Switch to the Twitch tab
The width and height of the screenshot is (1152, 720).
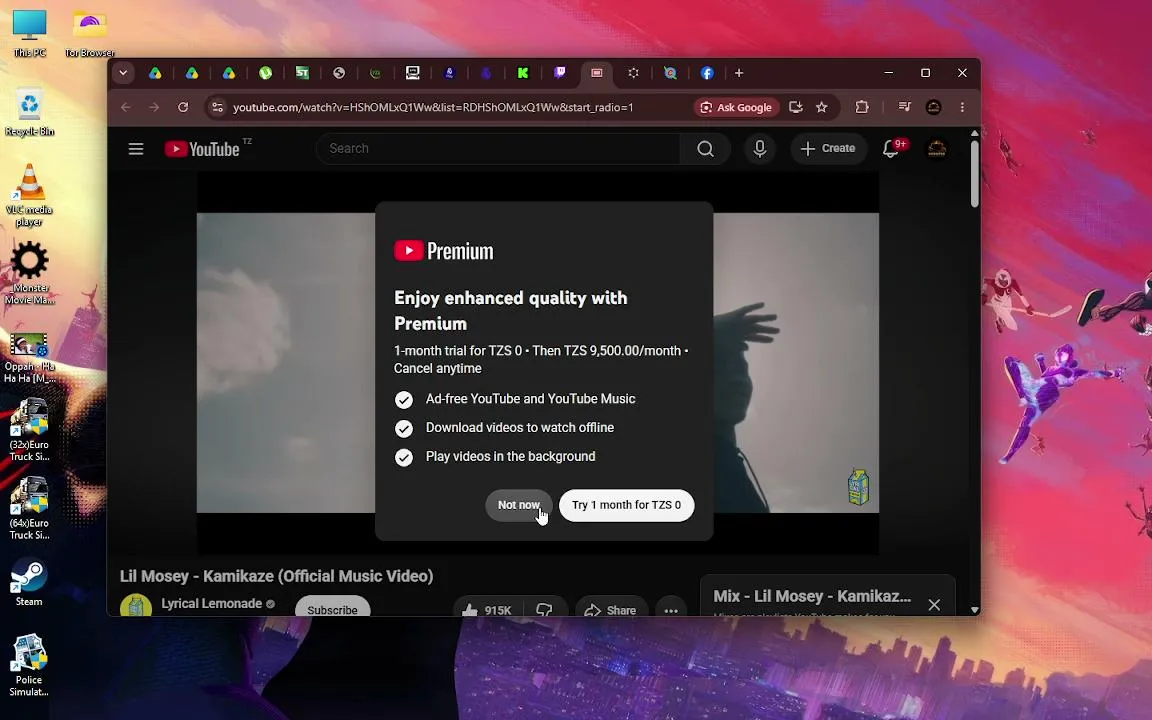tap(560, 73)
